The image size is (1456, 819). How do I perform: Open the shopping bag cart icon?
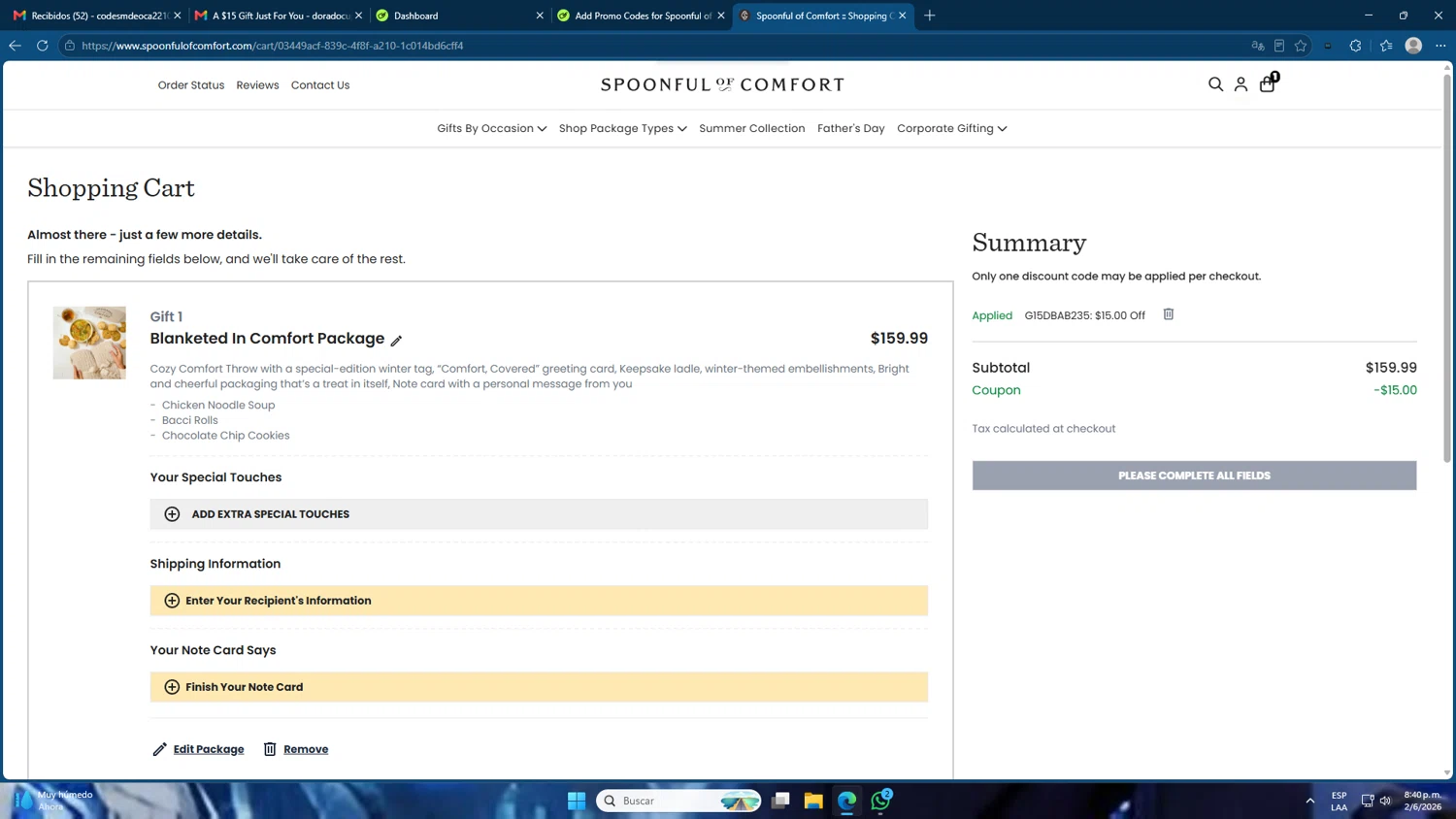[x=1268, y=83]
